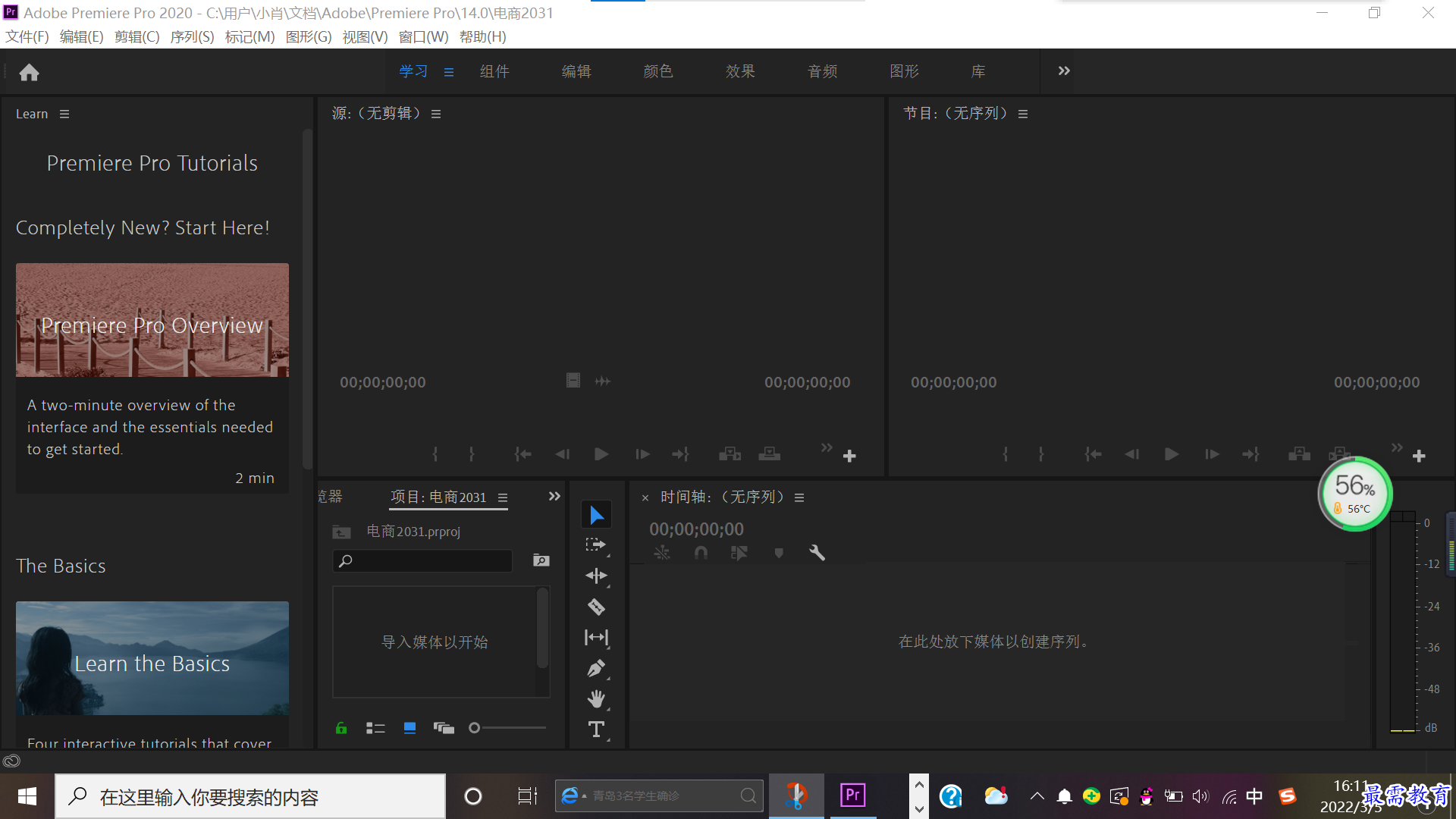
Task: Close the Timeline panel tab
Action: pyautogui.click(x=645, y=498)
